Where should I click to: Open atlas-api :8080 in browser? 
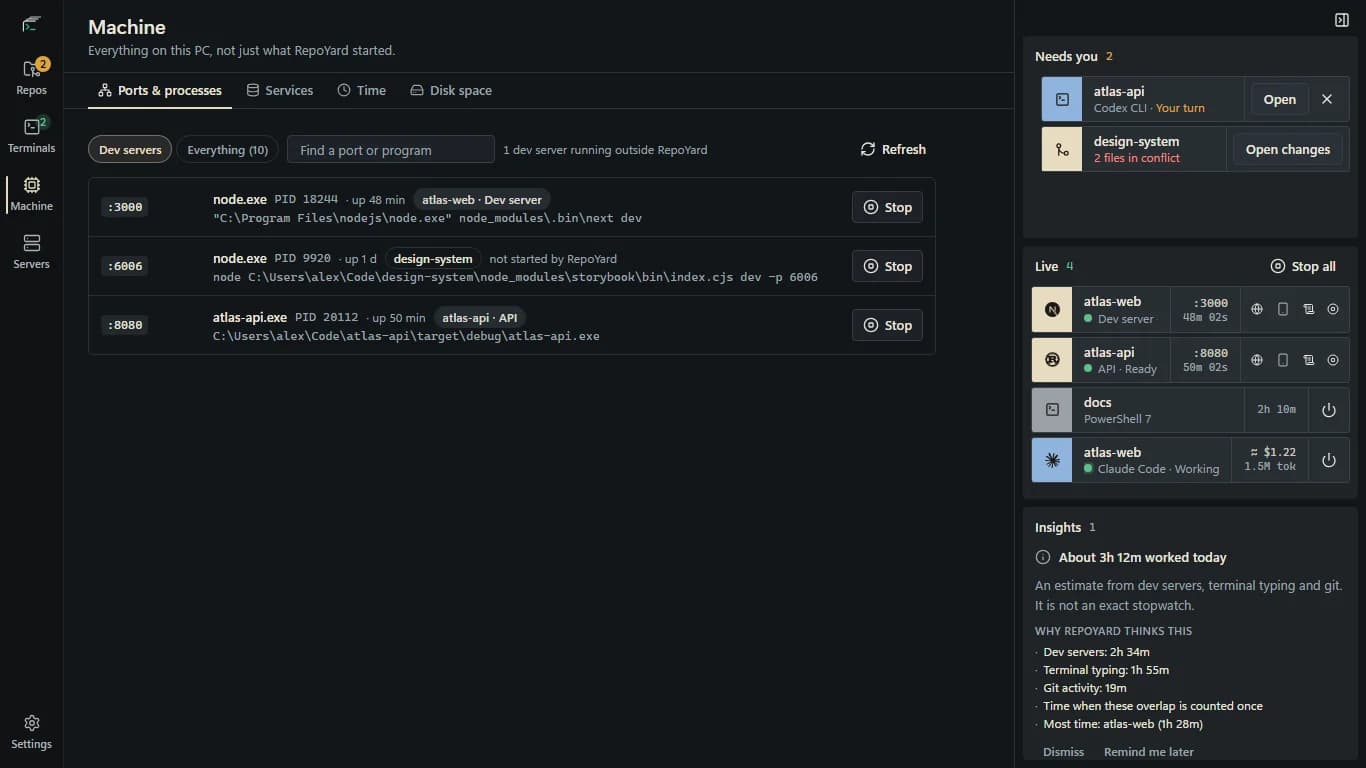1257,360
